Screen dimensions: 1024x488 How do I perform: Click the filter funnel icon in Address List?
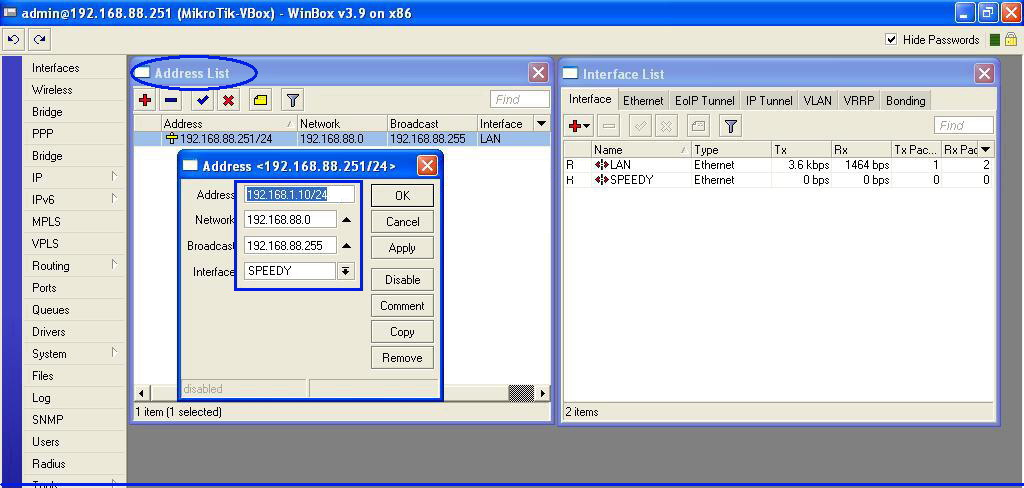(293, 100)
